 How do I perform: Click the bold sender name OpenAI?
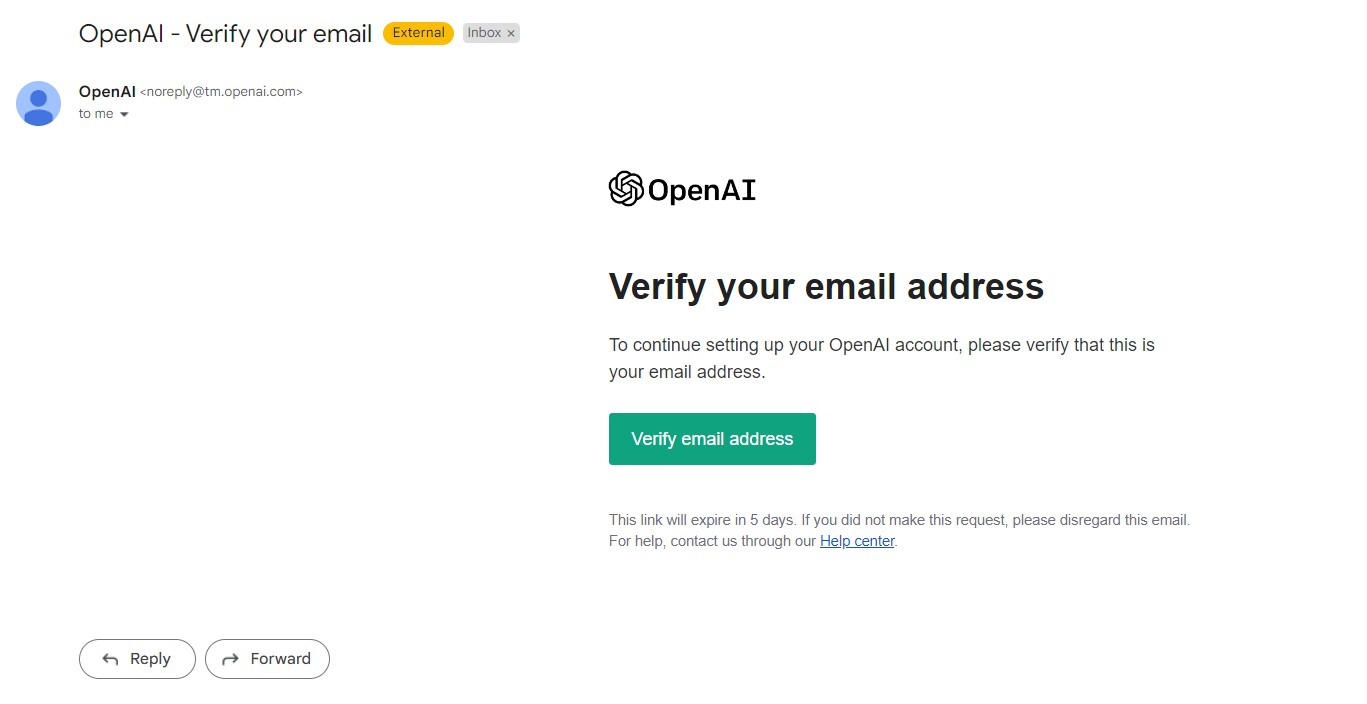pos(107,91)
